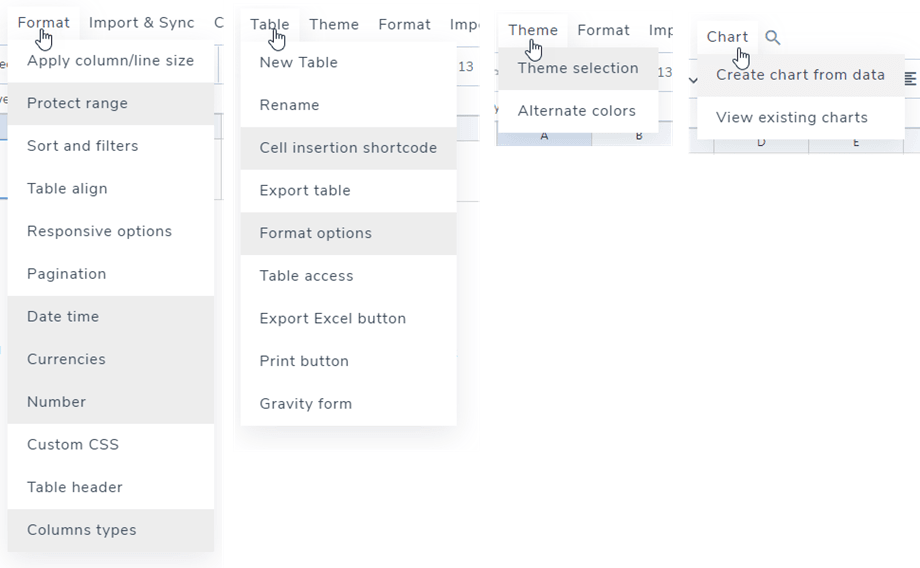Select Pagination from the Format menu
The height and width of the screenshot is (568, 920).
(66, 274)
